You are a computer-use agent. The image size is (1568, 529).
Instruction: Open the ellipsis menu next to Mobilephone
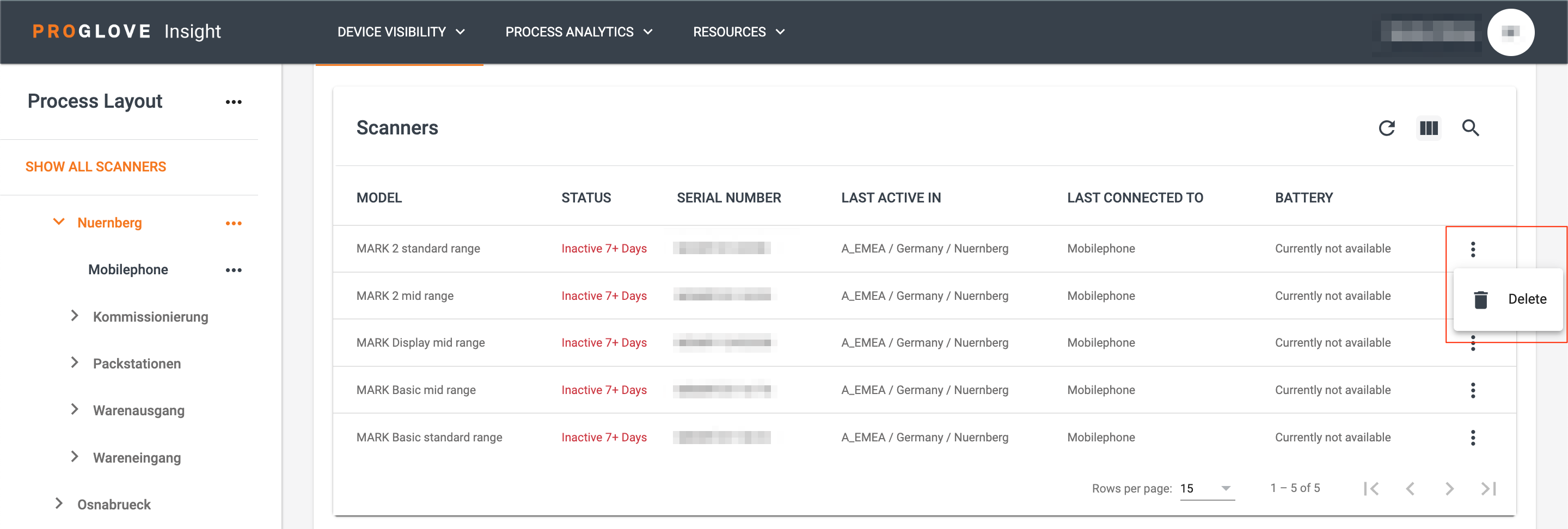234,270
